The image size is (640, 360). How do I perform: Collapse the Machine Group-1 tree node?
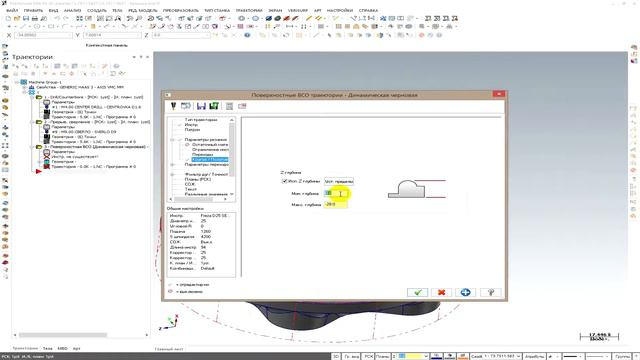click(17, 82)
